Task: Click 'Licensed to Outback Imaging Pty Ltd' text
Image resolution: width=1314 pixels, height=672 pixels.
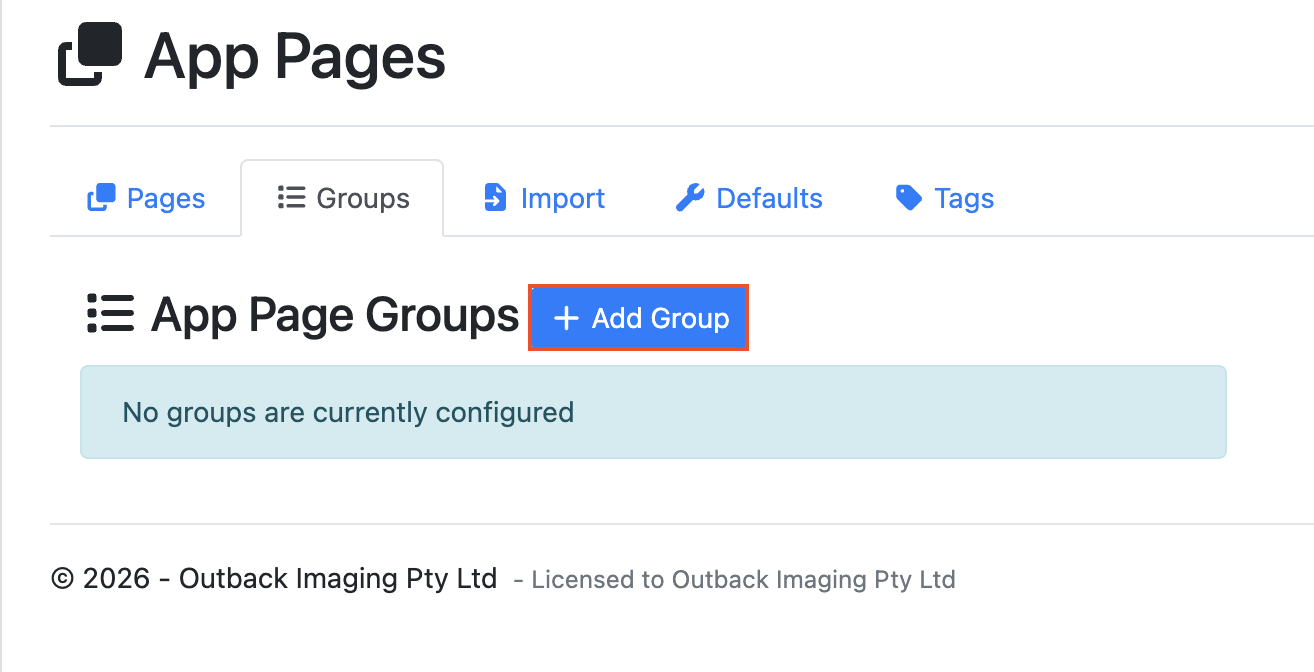Action: [743, 579]
